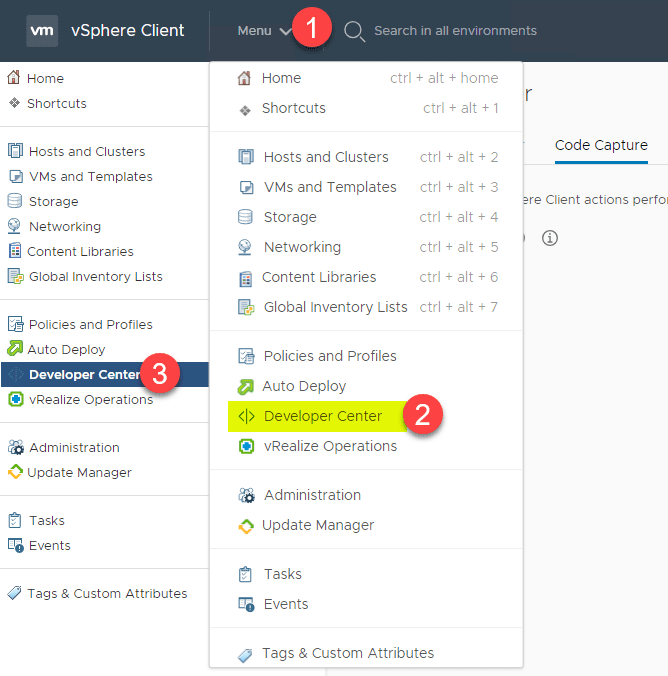668x676 pixels.
Task: Open Content Libraries label in sidebar
Action: [x=80, y=251]
